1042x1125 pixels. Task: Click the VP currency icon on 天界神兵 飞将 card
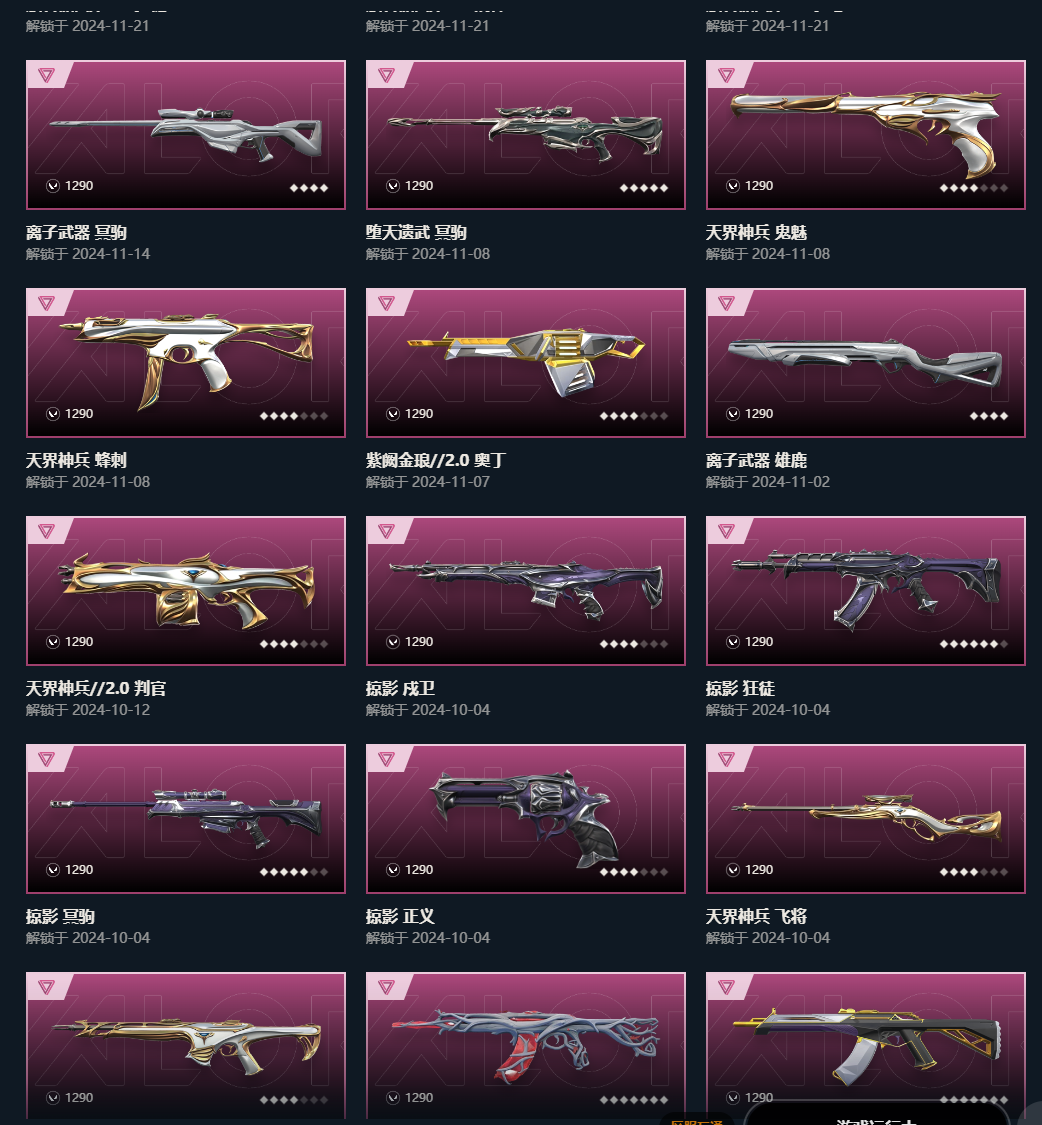click(x=733, y=870)
